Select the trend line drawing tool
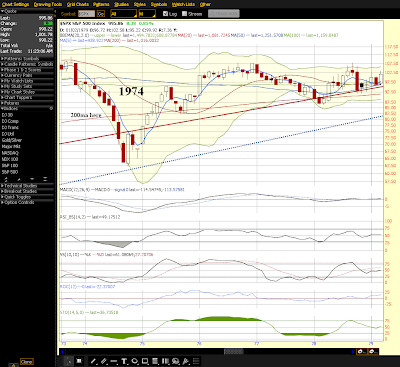 pos(94,361)
